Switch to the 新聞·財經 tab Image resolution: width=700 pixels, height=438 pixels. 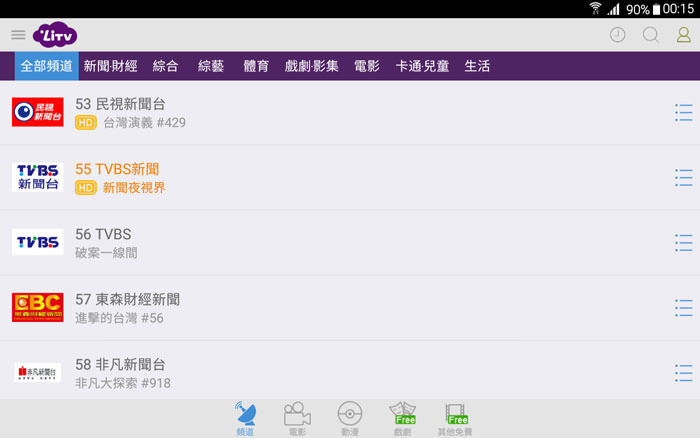[110, 66]
